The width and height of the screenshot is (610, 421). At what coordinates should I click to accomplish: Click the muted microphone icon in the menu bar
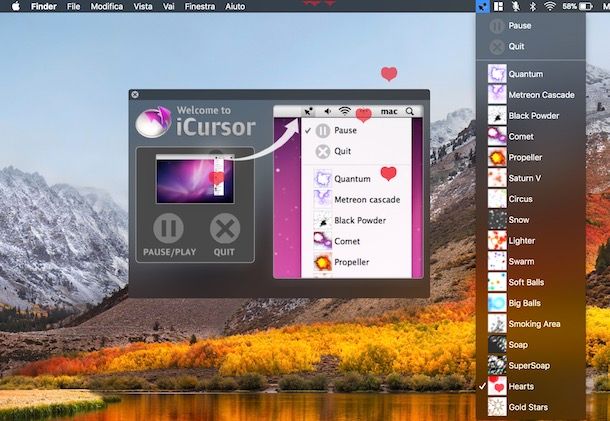pyautogui.click(x=515, y=6)
